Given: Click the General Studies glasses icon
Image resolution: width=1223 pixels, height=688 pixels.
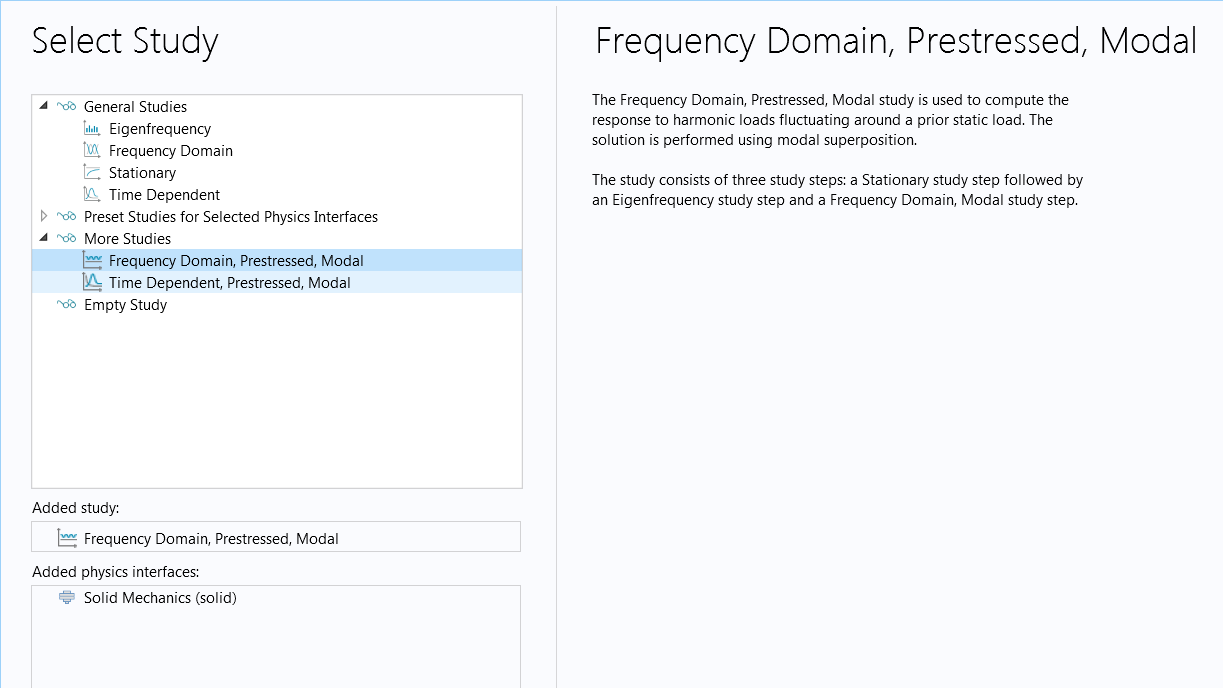Looking at the screenshot, I should click(x=67, y=107).
